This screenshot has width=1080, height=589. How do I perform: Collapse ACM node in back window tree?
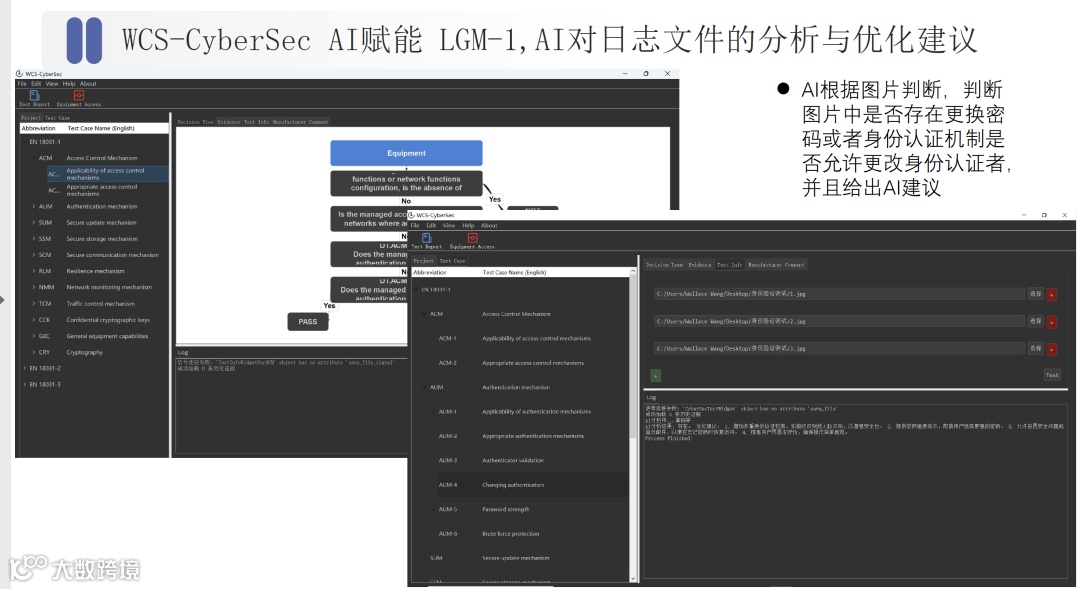point(34,158)
